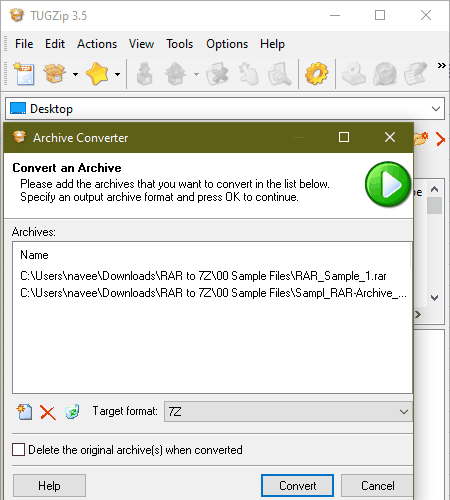This screenshot has width=450, height=500.
Task: Open the dropdown arrow beside Open Archive
Action: coord(76,74)
